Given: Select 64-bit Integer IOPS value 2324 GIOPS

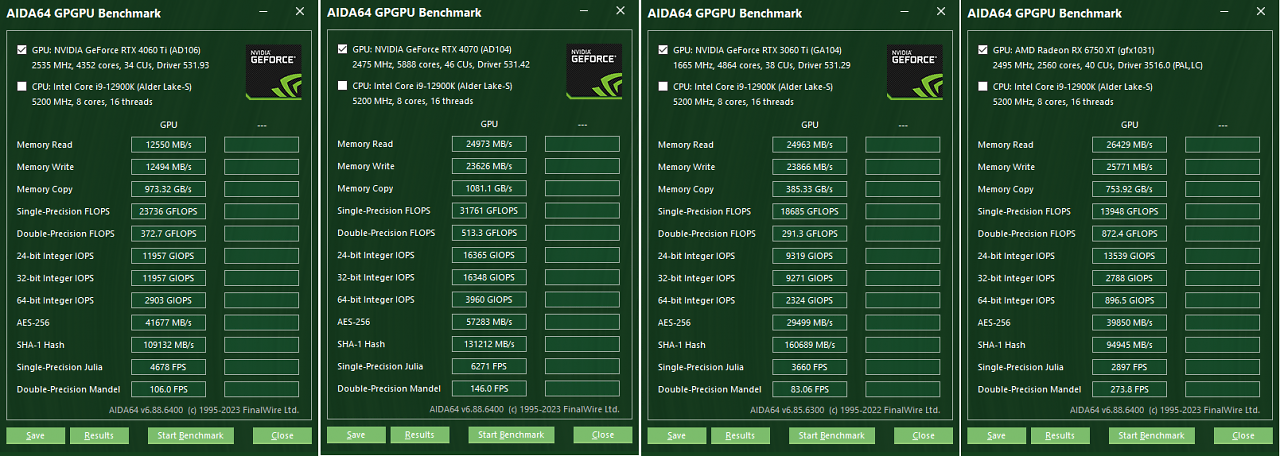Looking at the screenshot, I should tap(809, 300).
